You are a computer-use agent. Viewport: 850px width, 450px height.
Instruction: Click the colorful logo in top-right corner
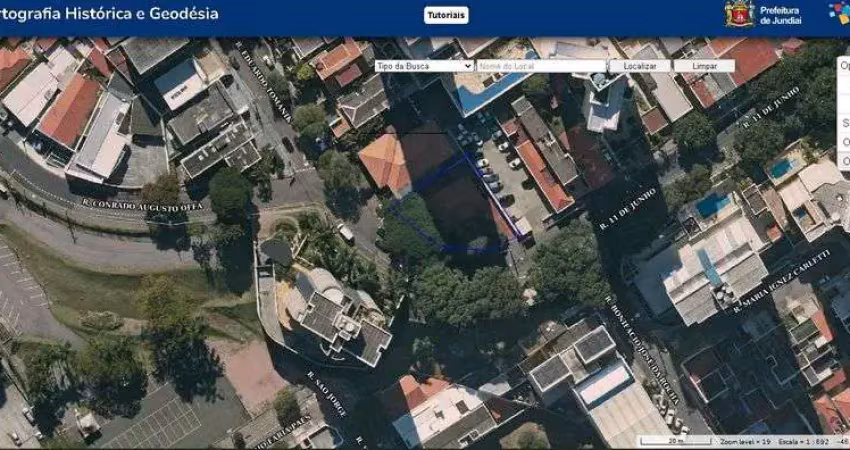pyautogui.click(x=839, y=13)
